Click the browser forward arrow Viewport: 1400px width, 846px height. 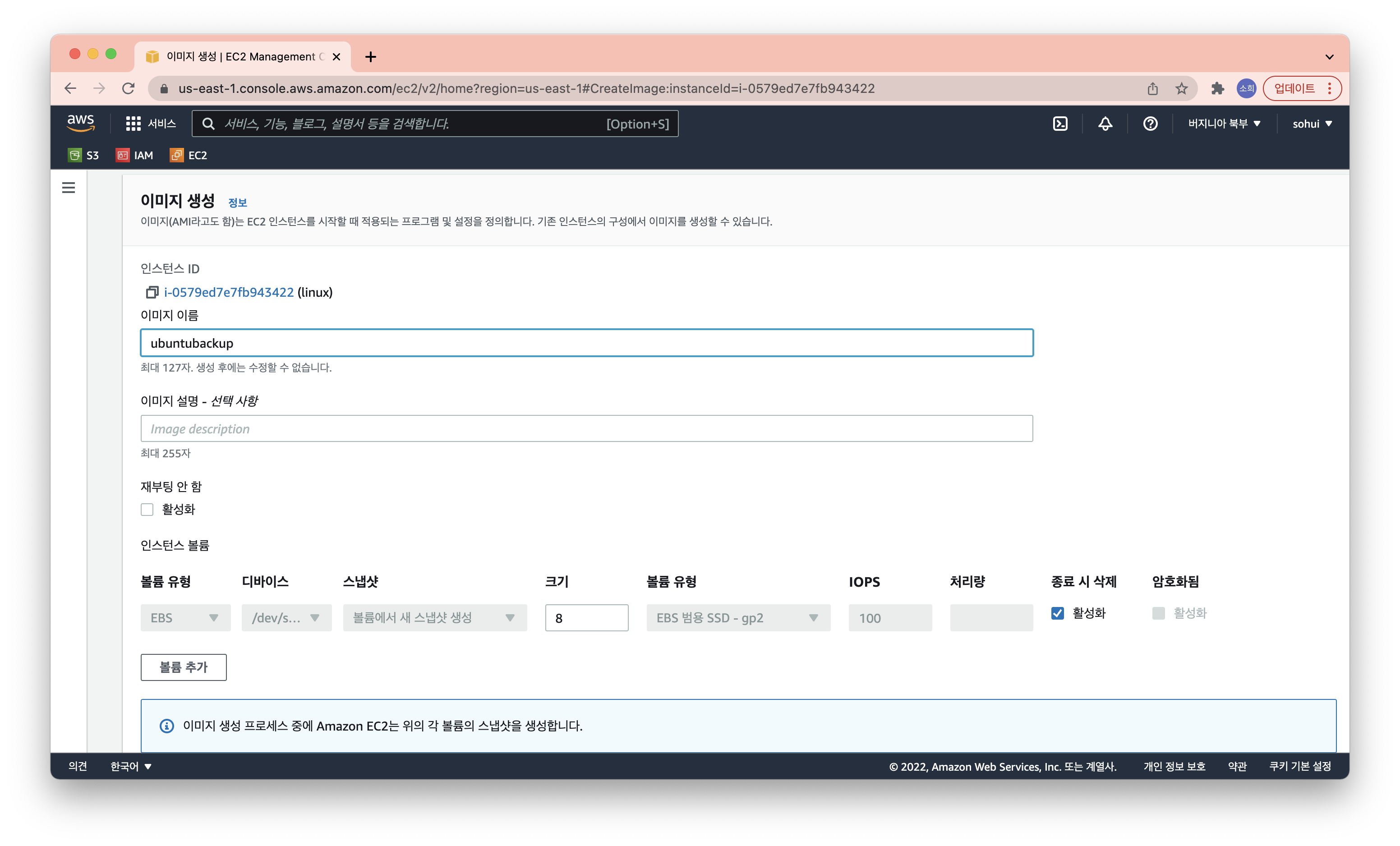(x=99, y=88)
